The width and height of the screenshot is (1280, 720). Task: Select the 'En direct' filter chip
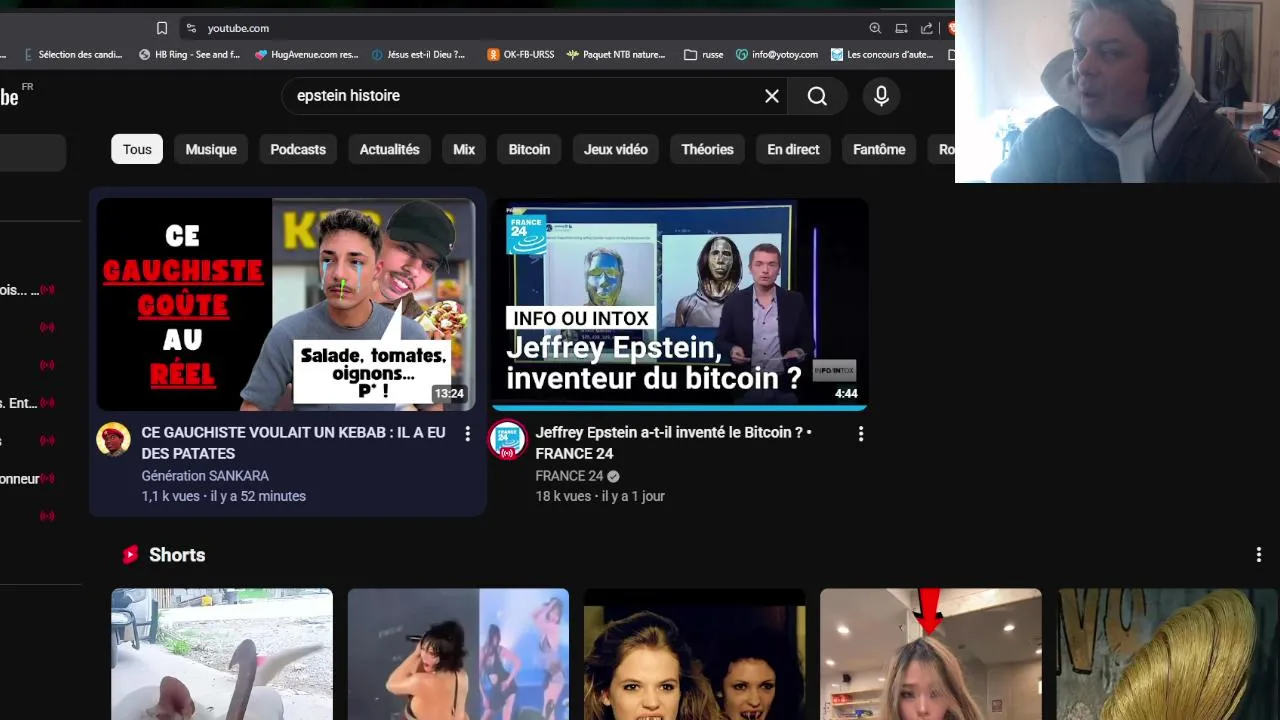793,149
